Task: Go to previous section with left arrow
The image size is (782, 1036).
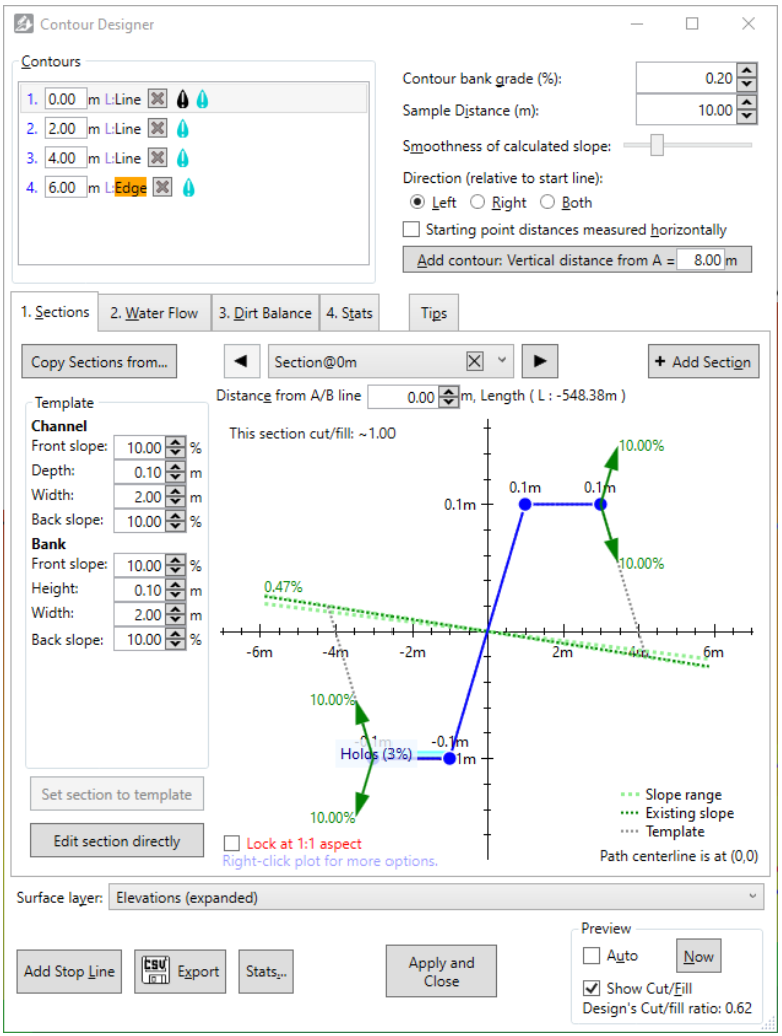Action: coord(241,361)
